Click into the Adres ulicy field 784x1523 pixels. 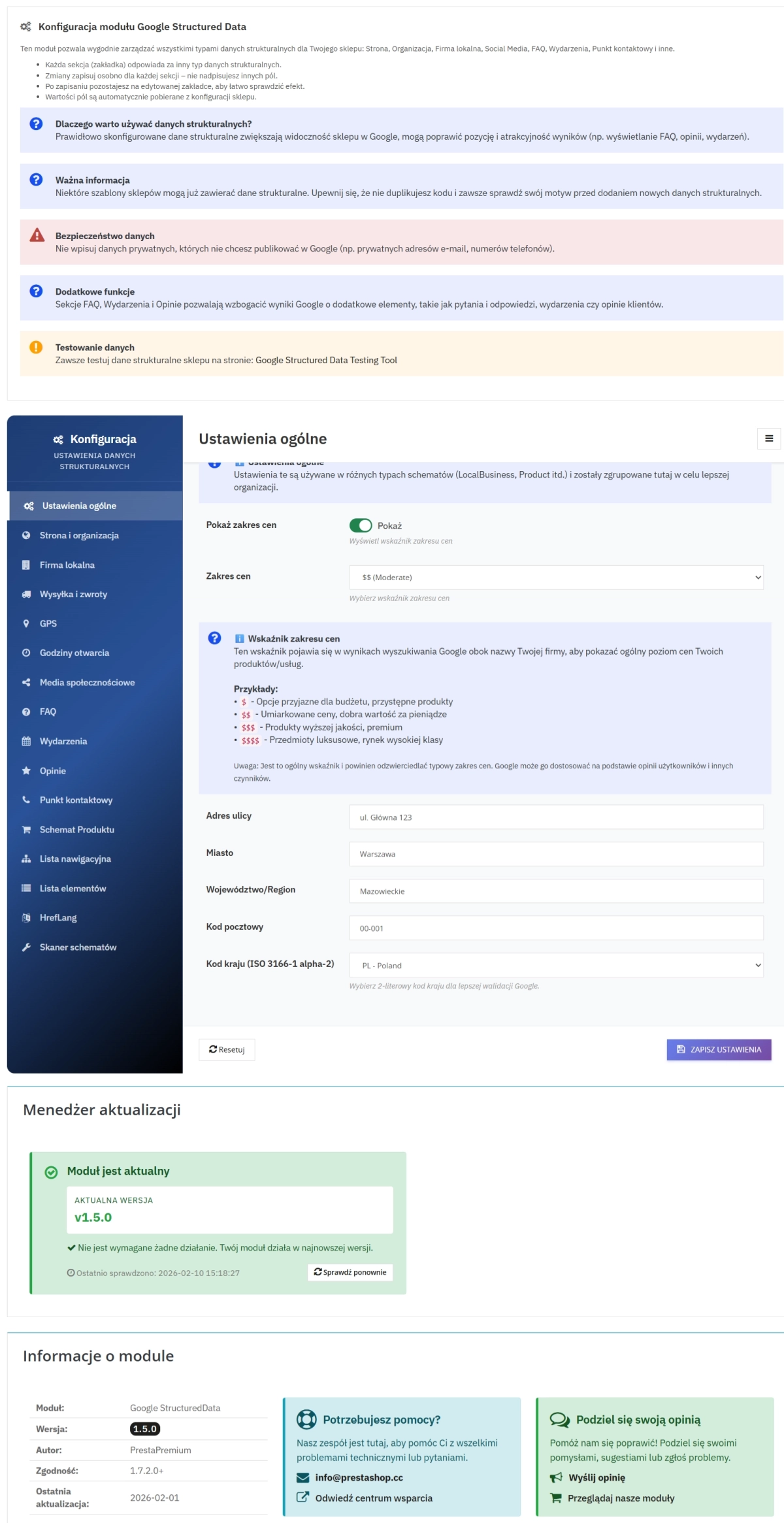coord(556,817)
